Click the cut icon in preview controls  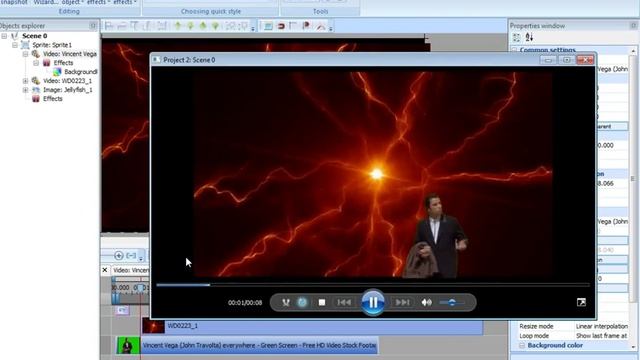point(286,302)
